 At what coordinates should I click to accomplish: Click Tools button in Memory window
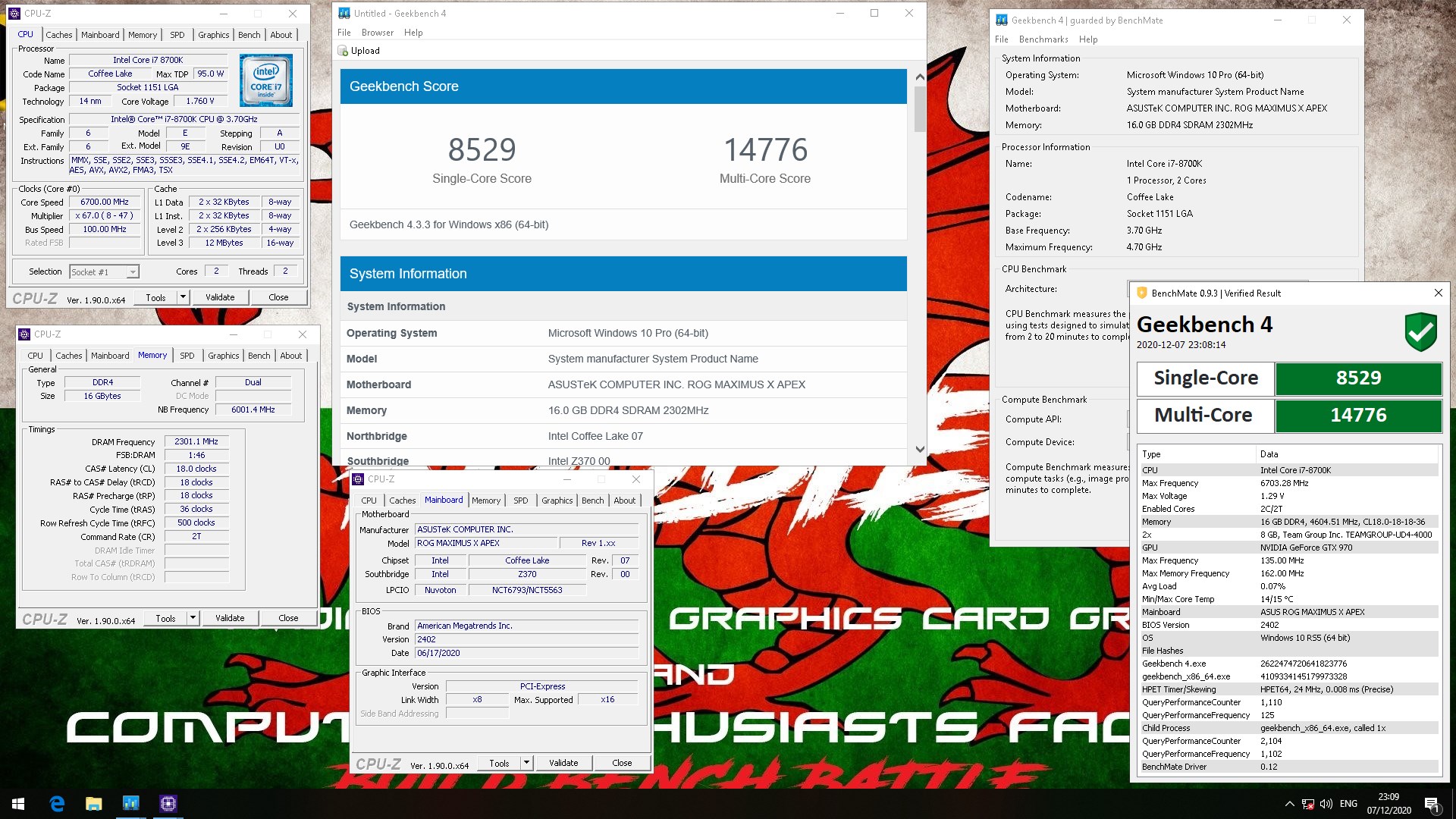pos(165,618)
